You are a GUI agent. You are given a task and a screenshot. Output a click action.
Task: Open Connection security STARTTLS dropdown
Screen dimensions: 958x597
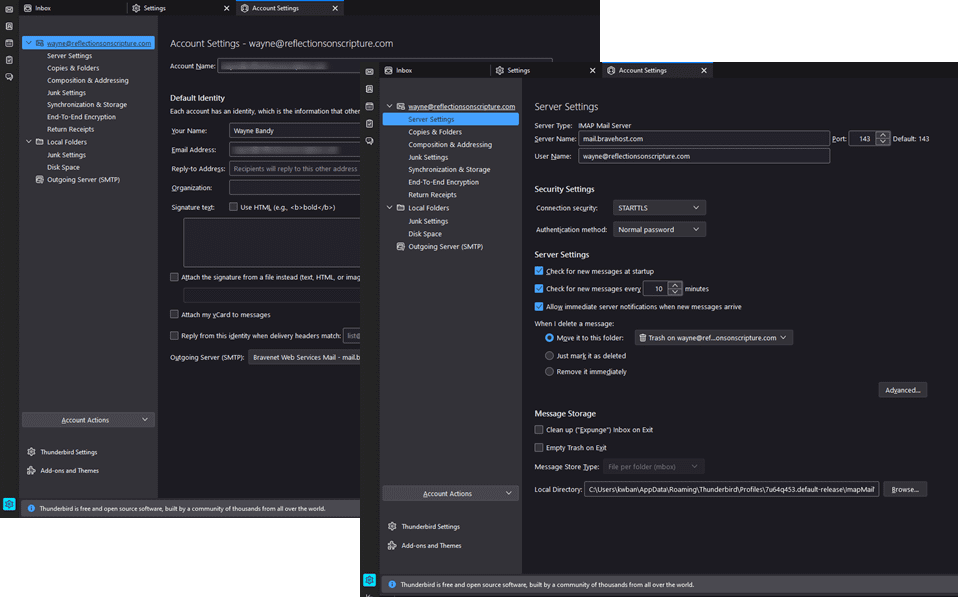pyautogui.click(x=659, y=208)
